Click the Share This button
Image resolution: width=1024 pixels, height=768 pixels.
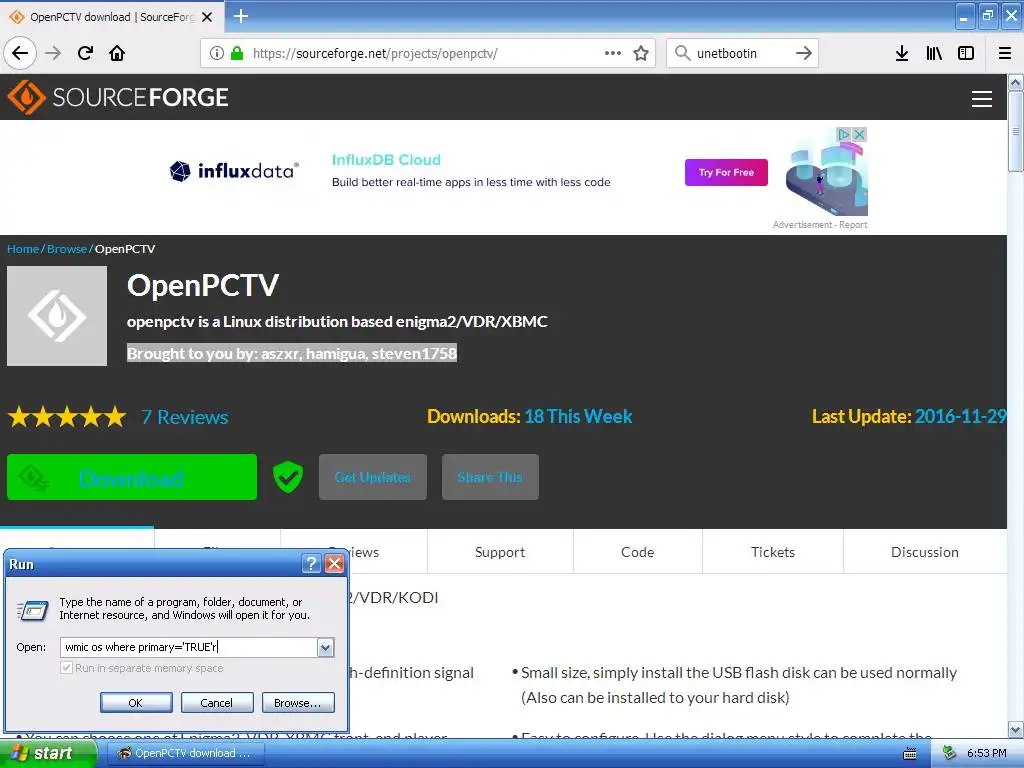click(490, 477)
